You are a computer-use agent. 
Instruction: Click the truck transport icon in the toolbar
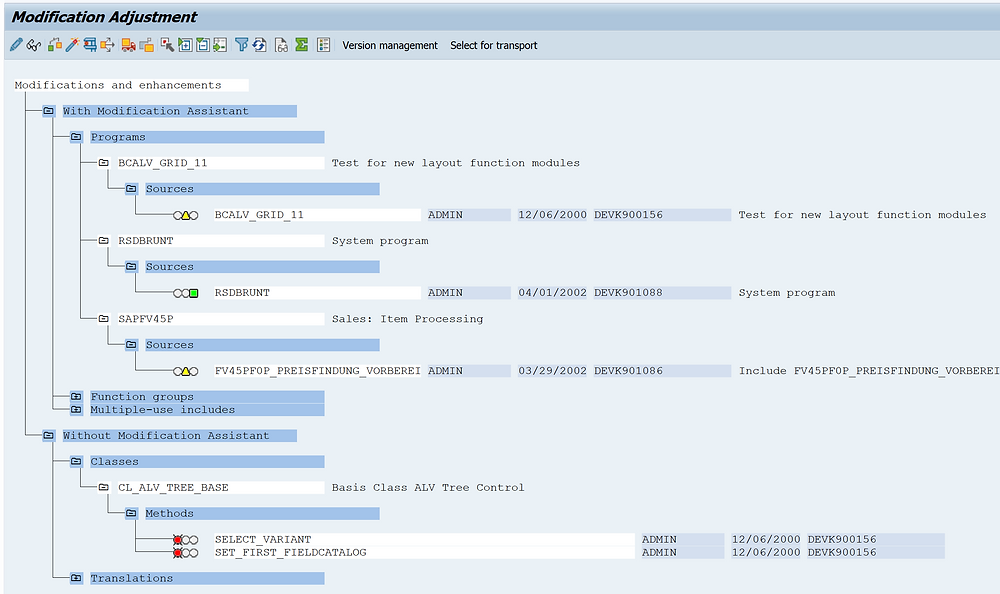[x=126, y=44]
